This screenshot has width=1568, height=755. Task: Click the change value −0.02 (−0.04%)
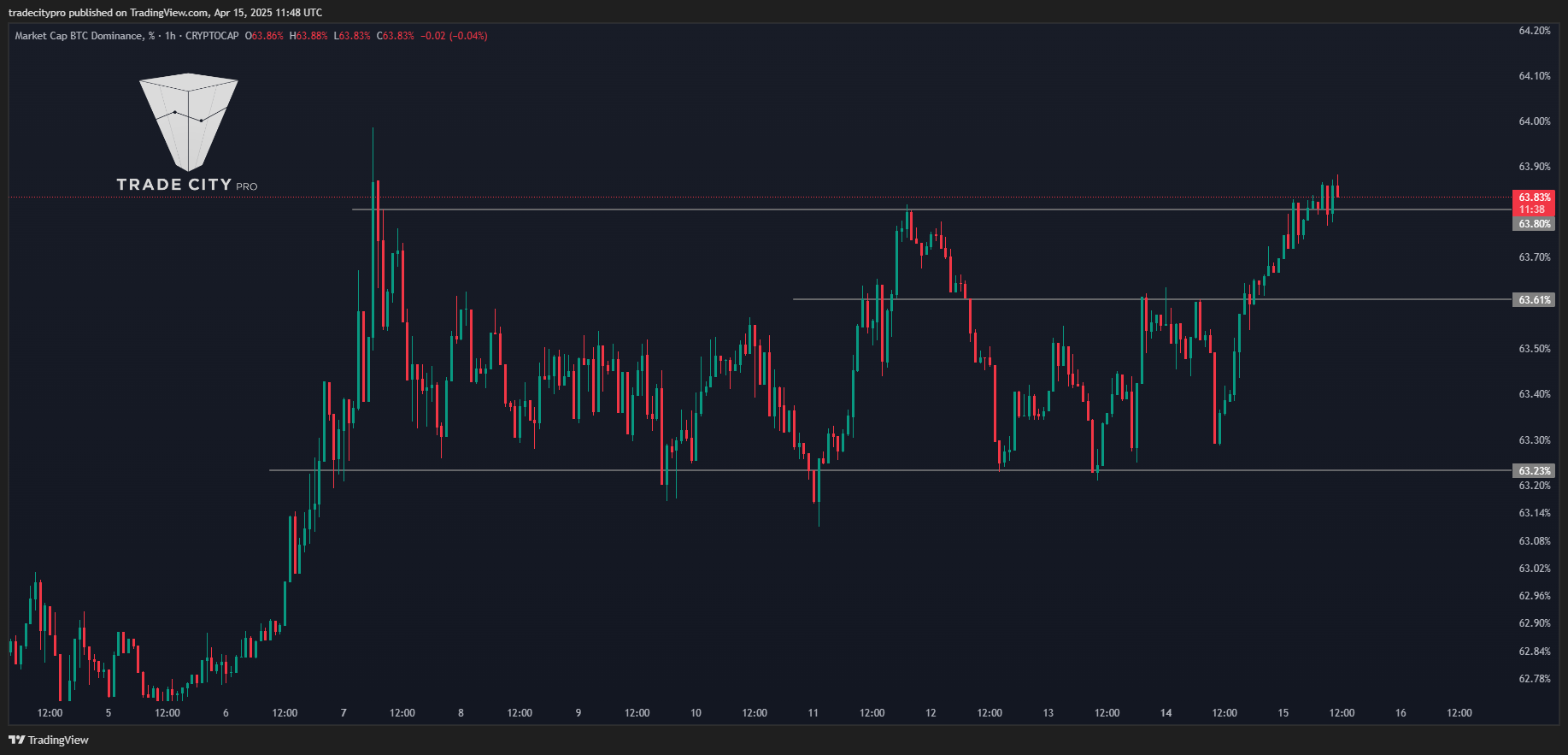pyautogui.click(x=454, y=36)
